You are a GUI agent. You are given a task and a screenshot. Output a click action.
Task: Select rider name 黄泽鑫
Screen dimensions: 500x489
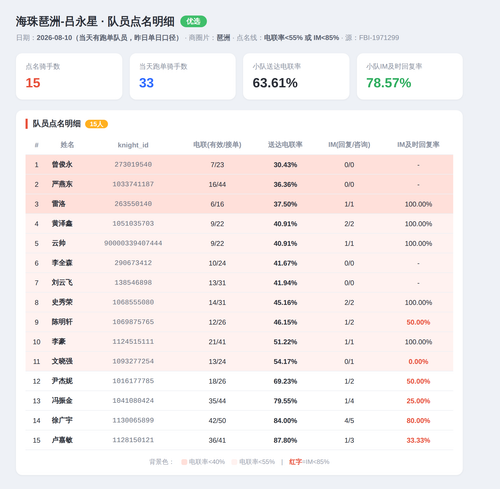[x=62, y=223]
